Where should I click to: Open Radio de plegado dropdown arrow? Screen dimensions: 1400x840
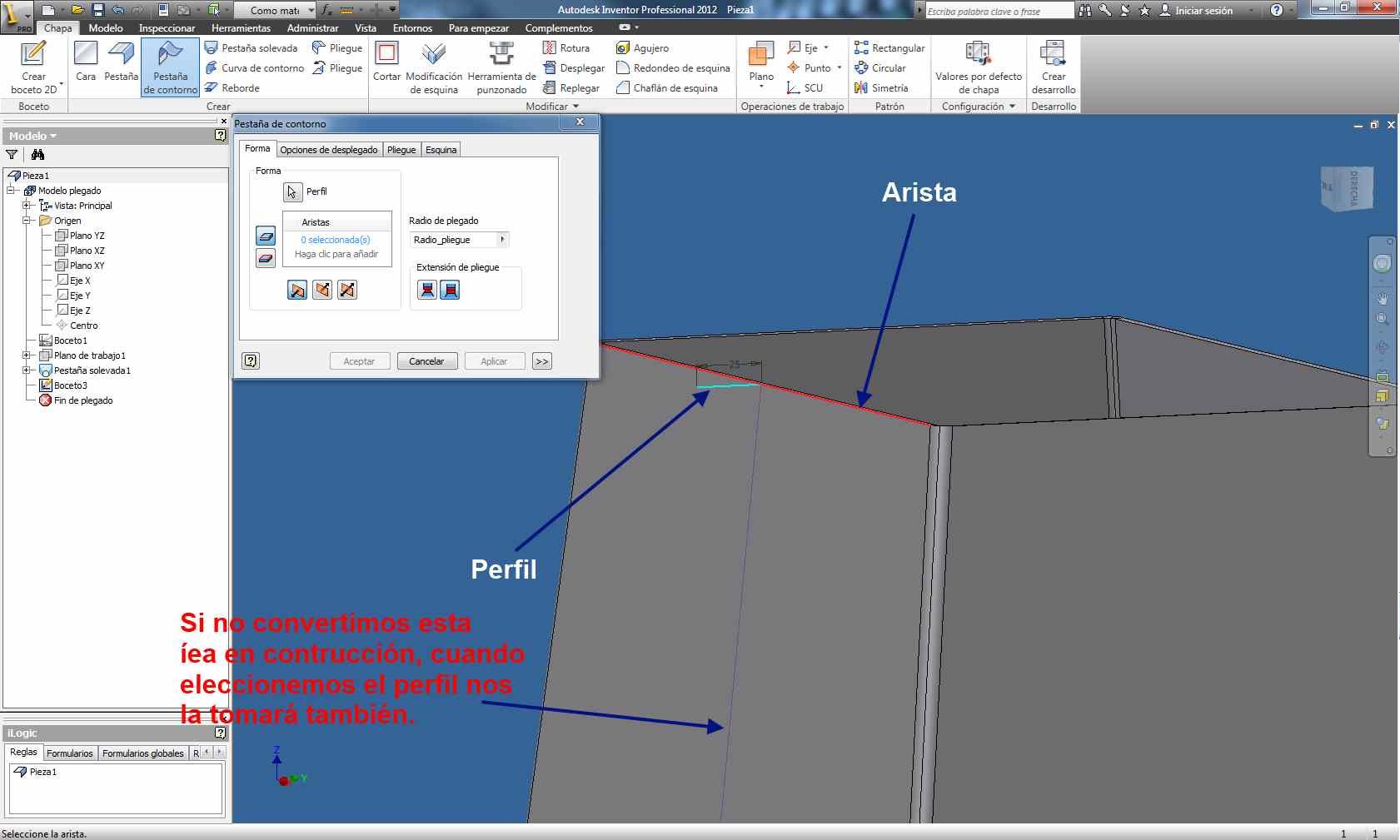click(x=502, y=240)
